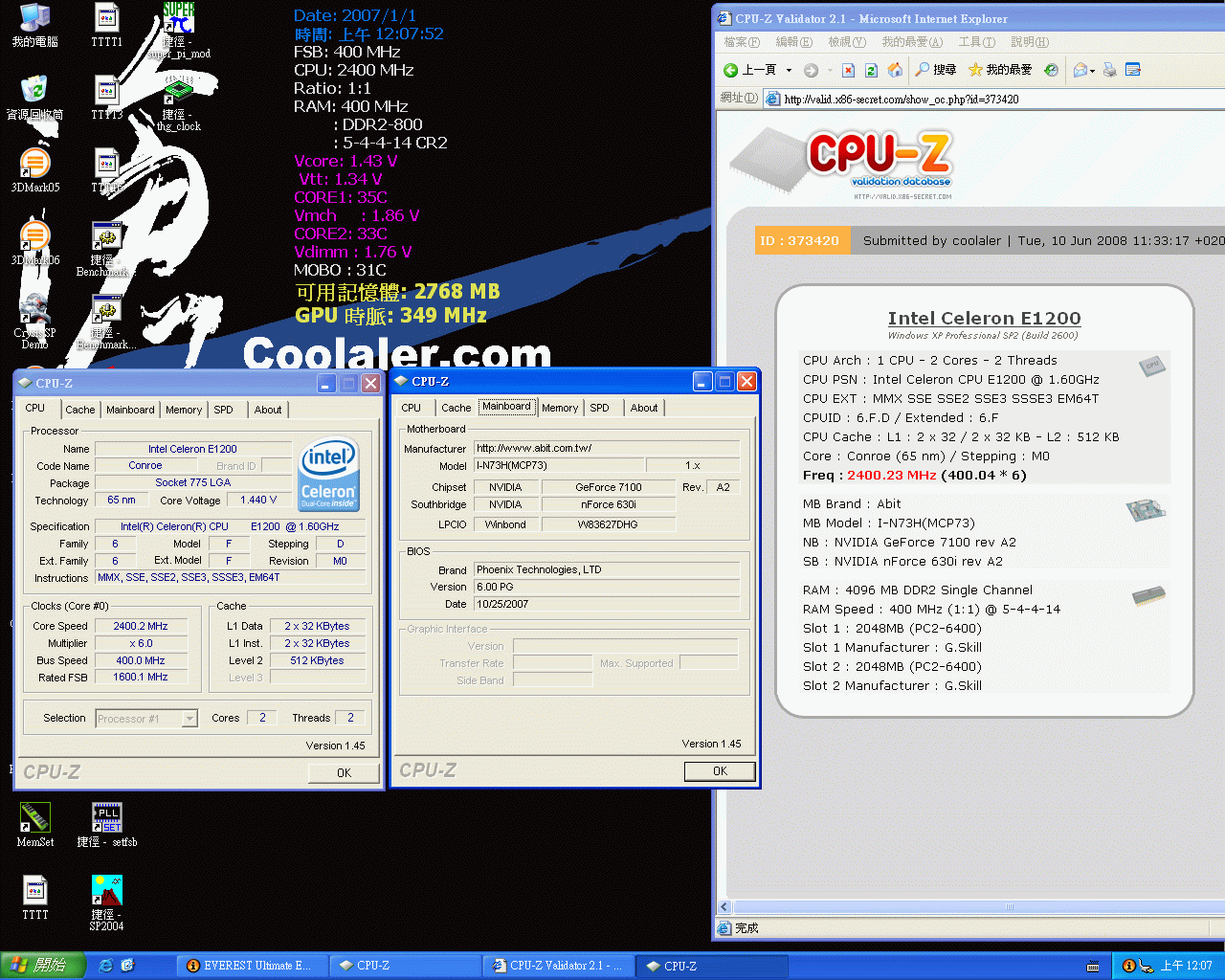
Task: Go back with Internet Explorer 上一頁 button
Action: point(750,70)
